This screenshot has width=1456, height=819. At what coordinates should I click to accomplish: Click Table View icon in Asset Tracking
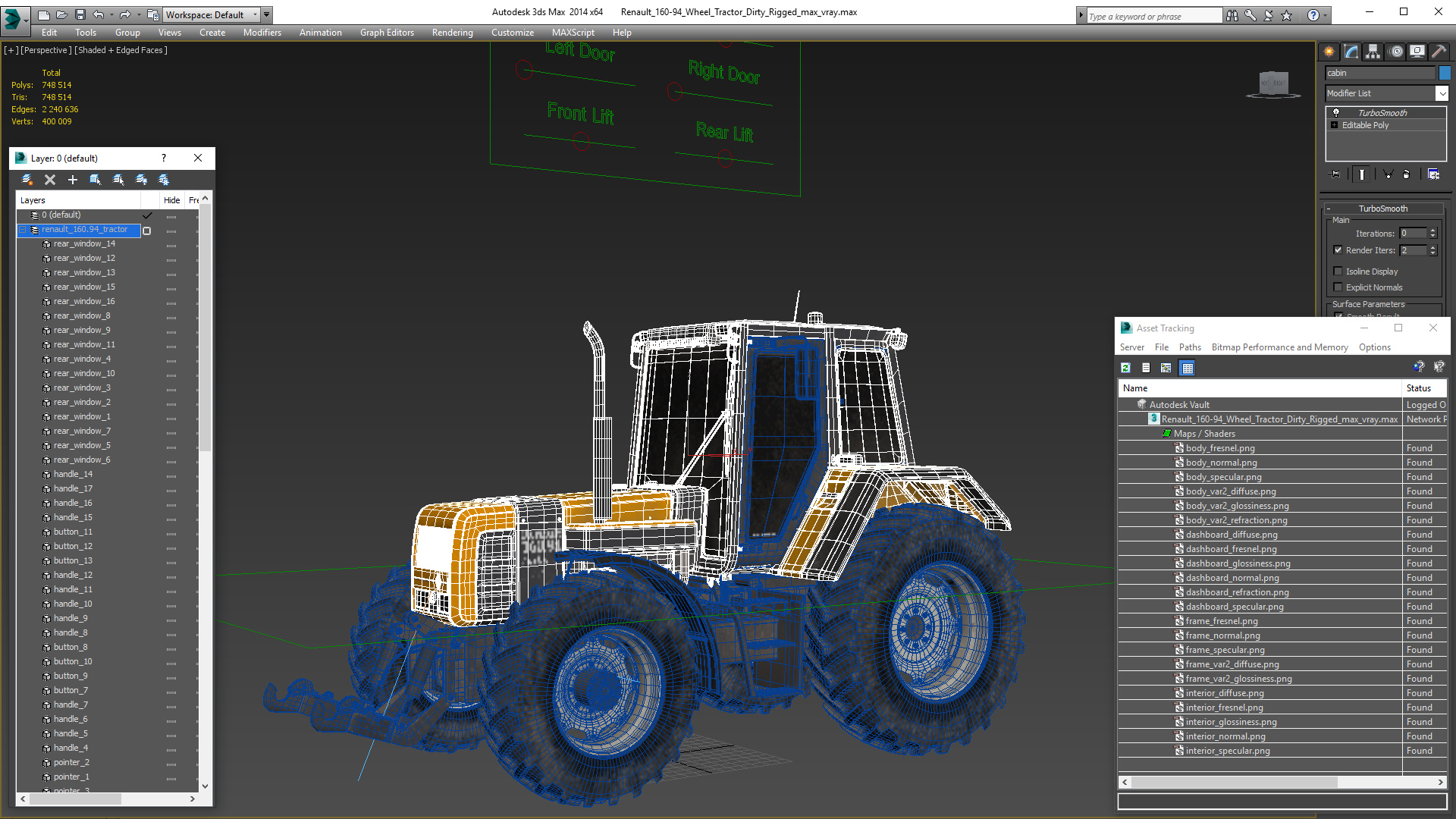pos(1188,368)
